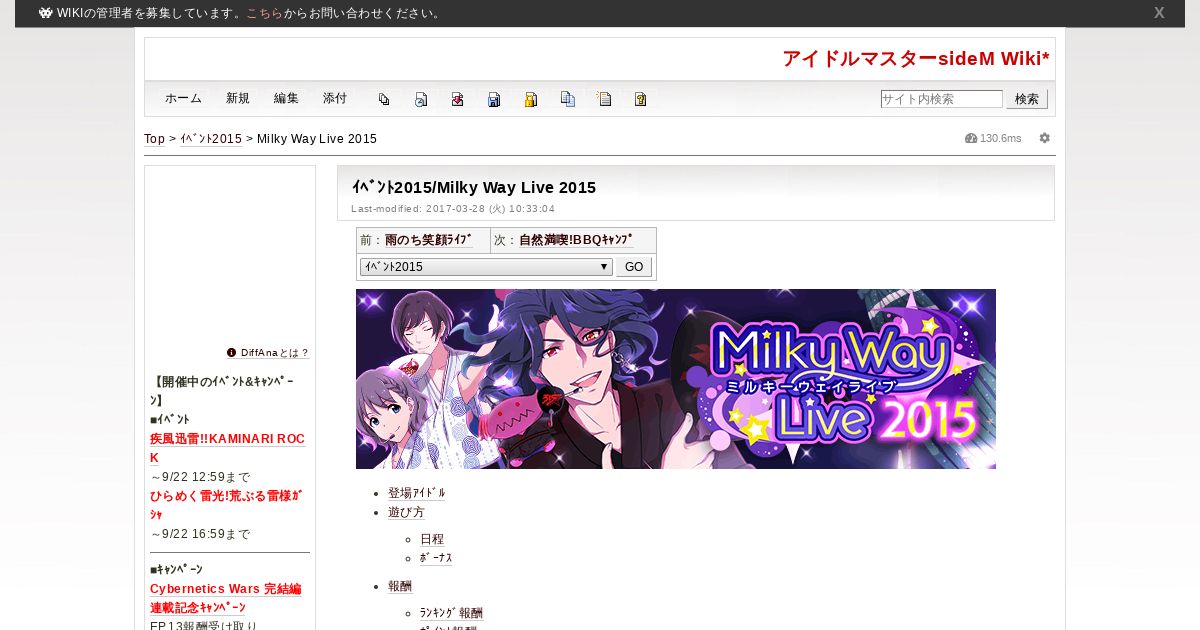This screenshot has height=630, width=1200.
Task: Close the top notification banner with X
Action: pos(1159,13)
